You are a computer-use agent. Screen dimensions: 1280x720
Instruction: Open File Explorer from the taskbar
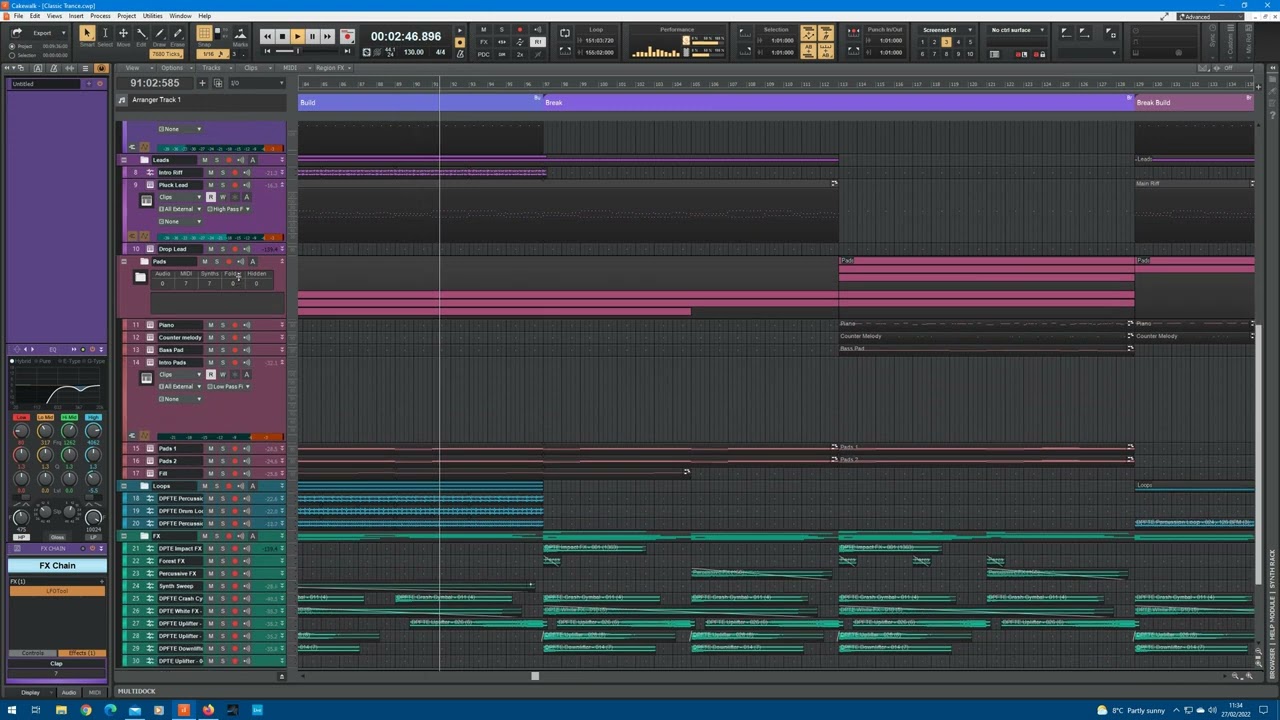[x=61, y=711]
